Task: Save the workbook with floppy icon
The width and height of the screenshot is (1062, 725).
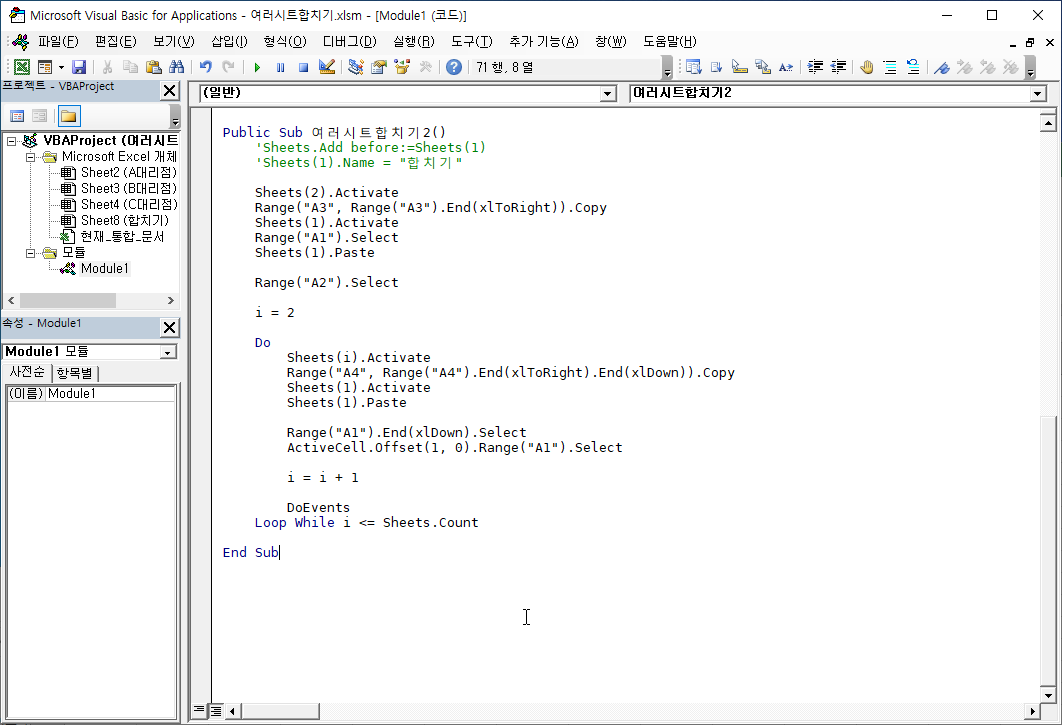Action: 79,67
